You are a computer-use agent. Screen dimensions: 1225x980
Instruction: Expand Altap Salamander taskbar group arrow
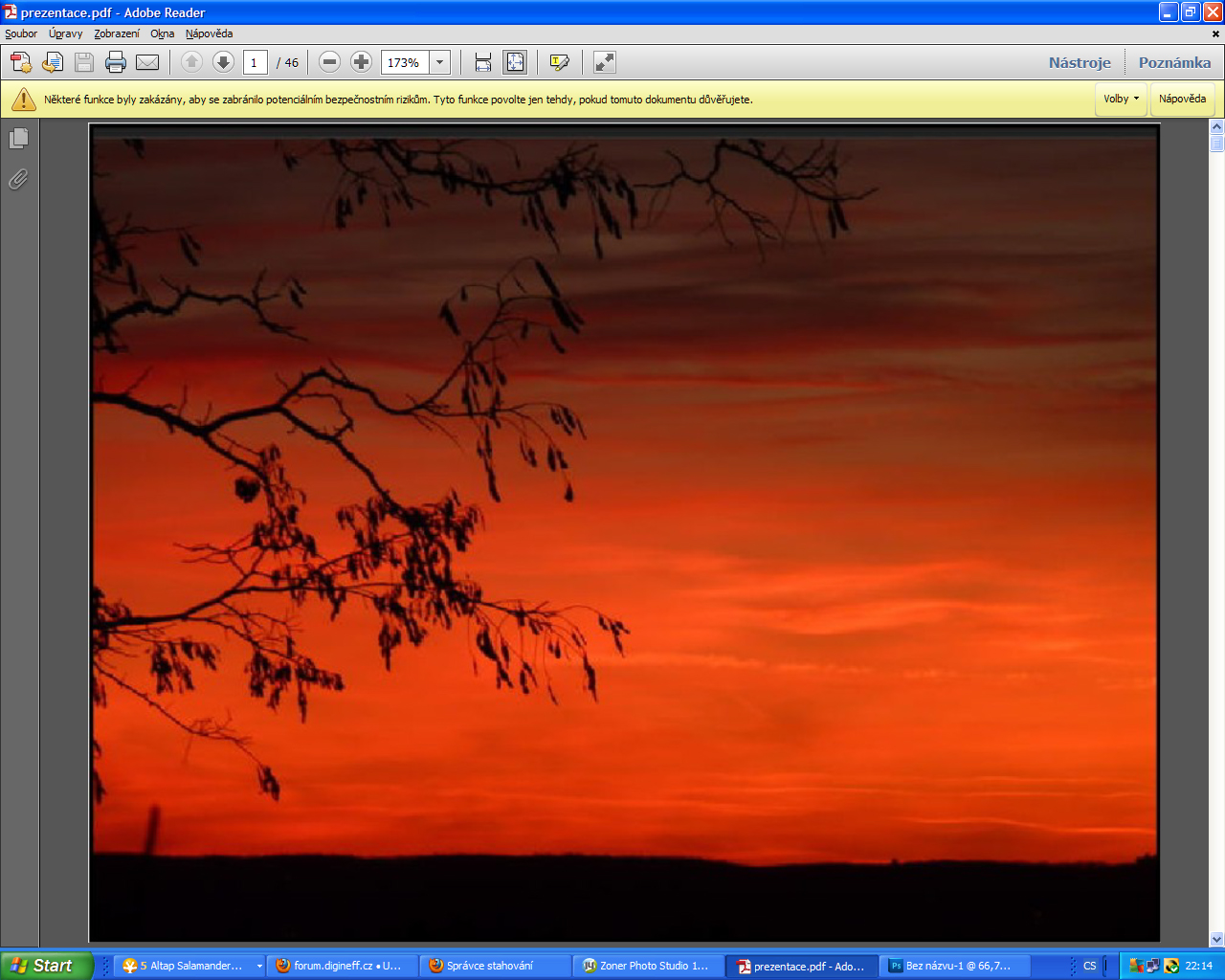pyautogui.click(x=259, y=966)
